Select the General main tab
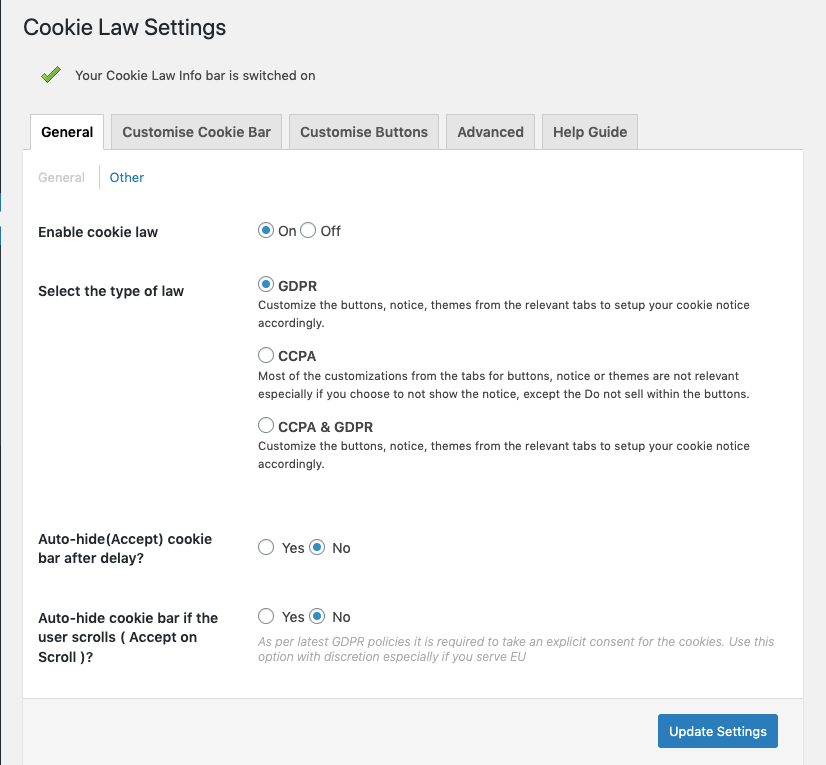Viewport: 826px width, 765px height. click(x=67, y=132)
